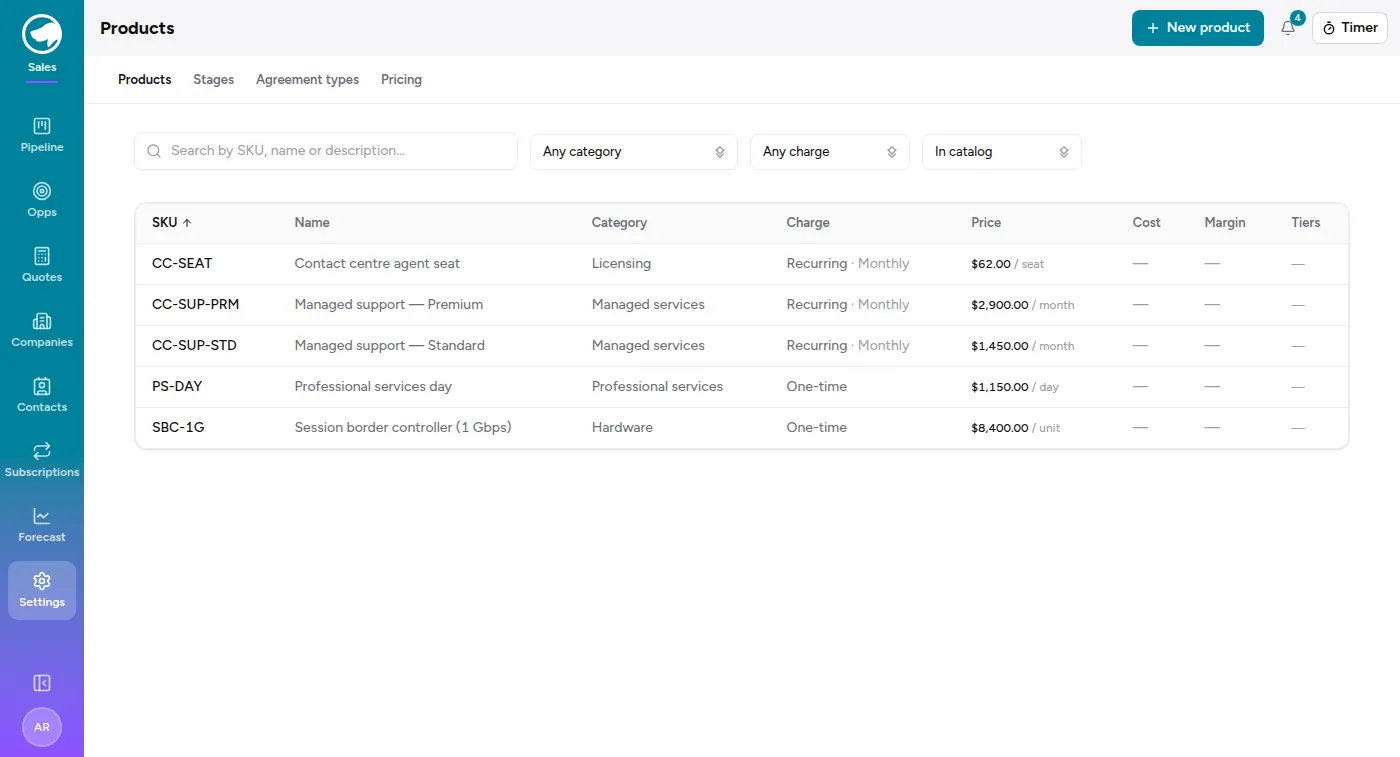
Task: Open the In catalog dropdown
Action: point(1002,152)
